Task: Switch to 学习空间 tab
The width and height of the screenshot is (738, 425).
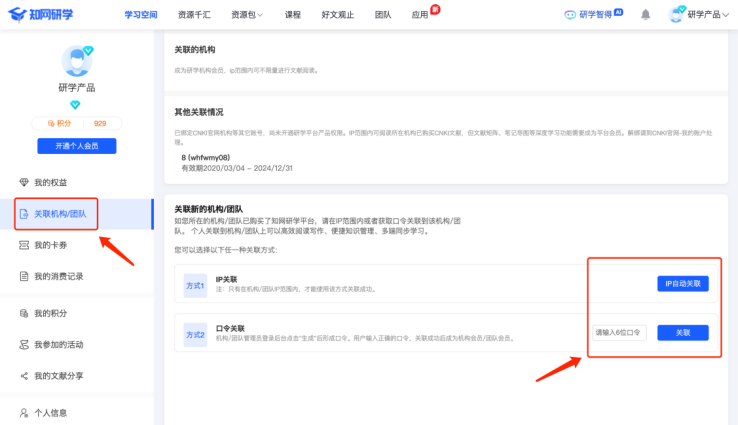Action: pyautogui.click(x=141, y=15)
